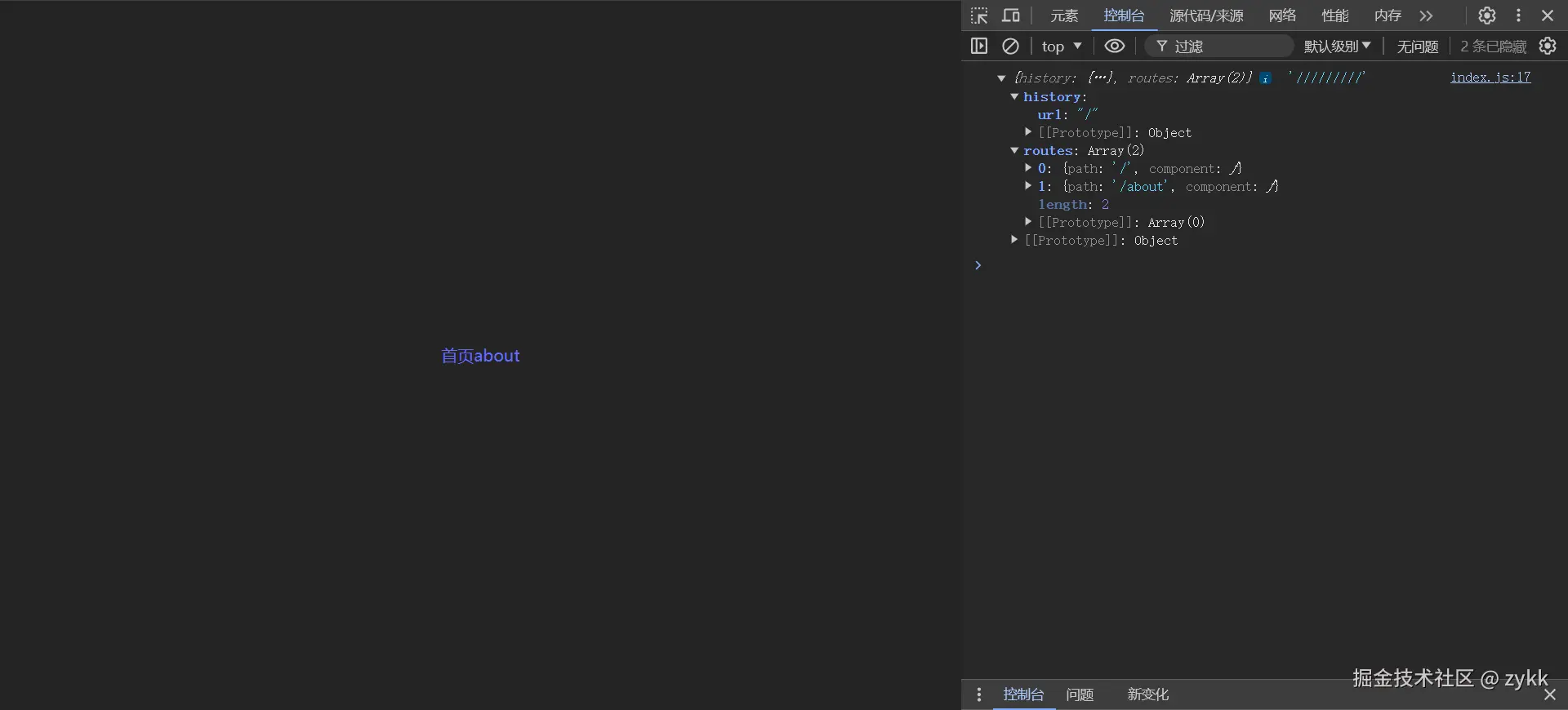Viewport: 1568px width, 710px height.
Task: Open the top JavaScript context dropdown
Action: pyautogui.click(x=1062, y=47)
